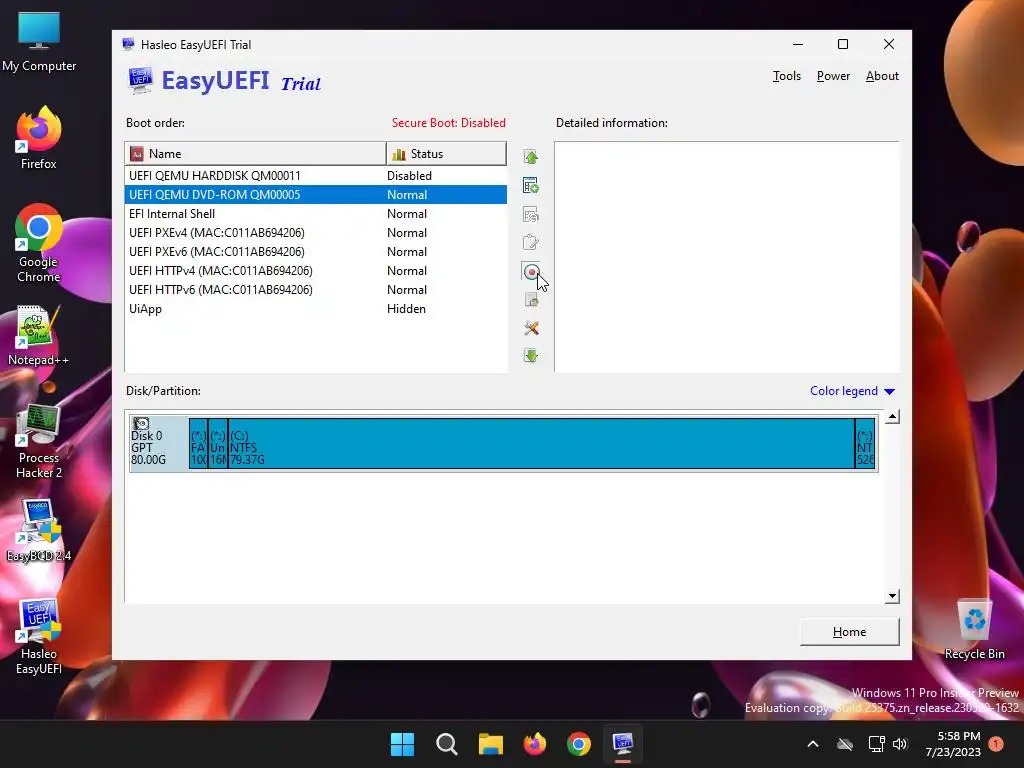Click EasyUEFI taskbar icon
Image resolution: width=1024 pixels, height=768 pixels.
(622, 744)
